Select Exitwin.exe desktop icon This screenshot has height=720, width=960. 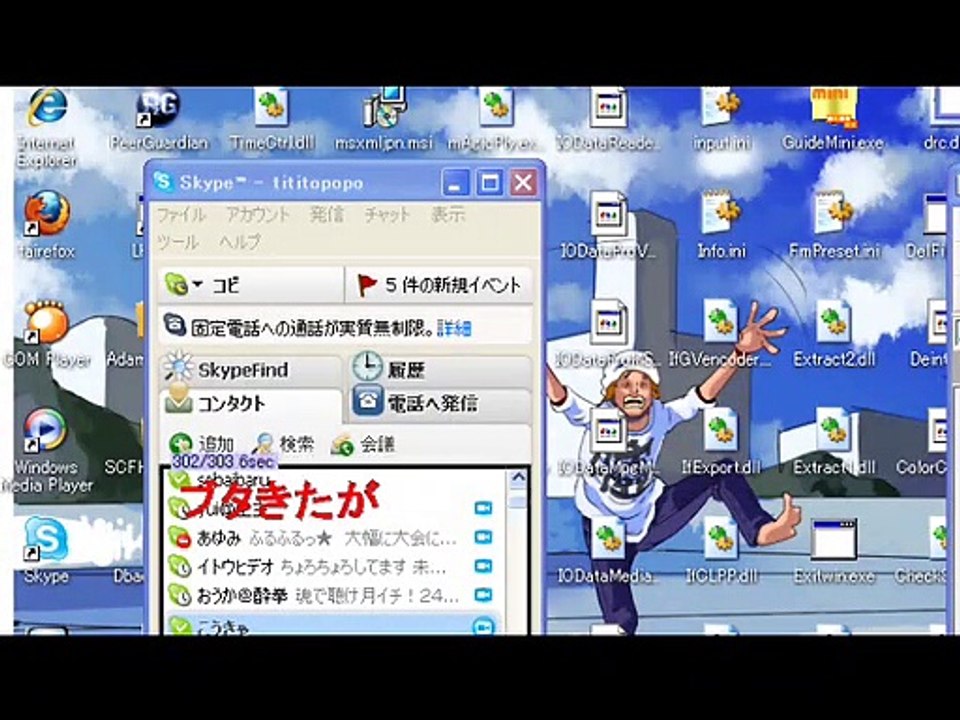834,539
